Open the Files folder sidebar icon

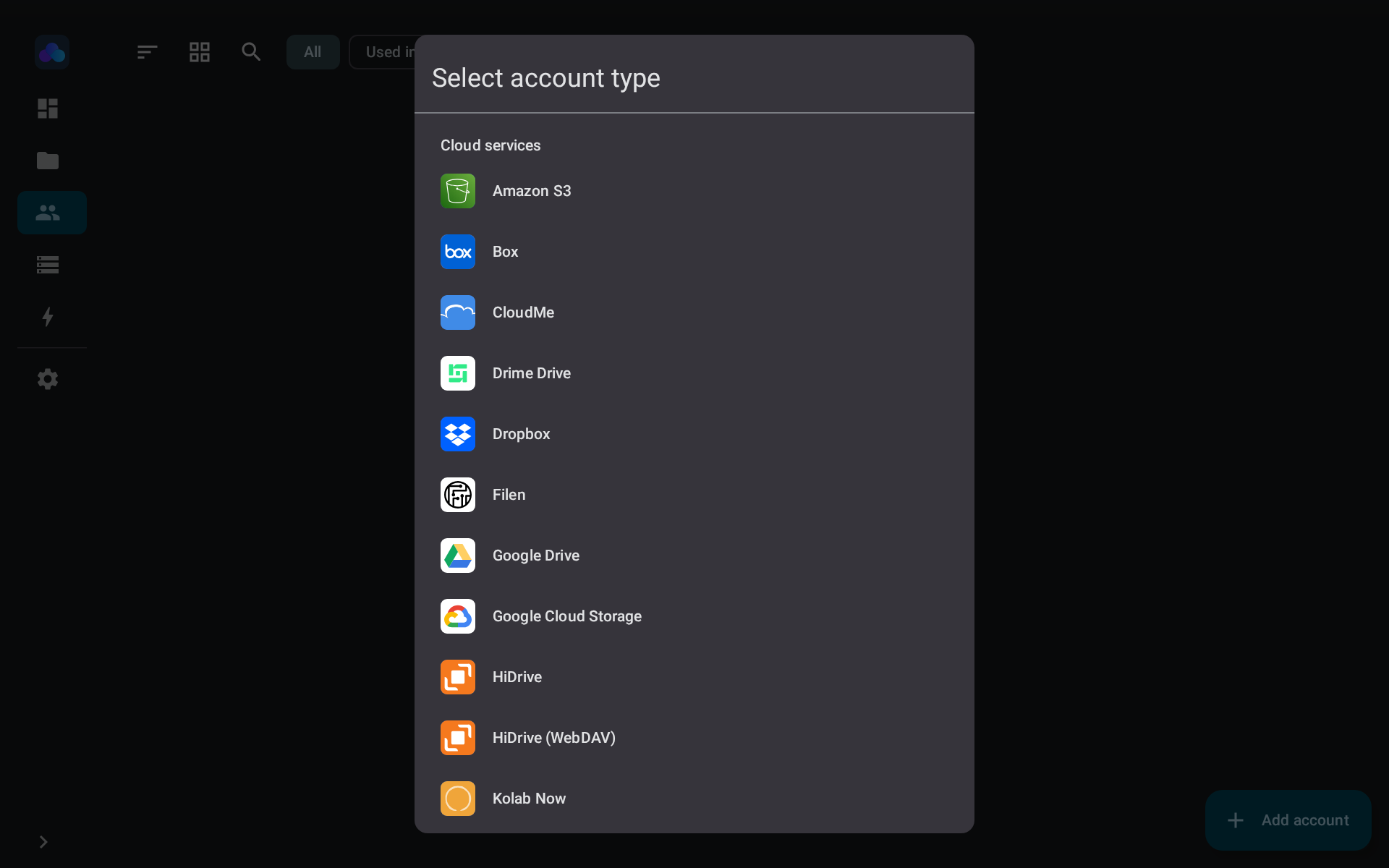tap(48, 161)
